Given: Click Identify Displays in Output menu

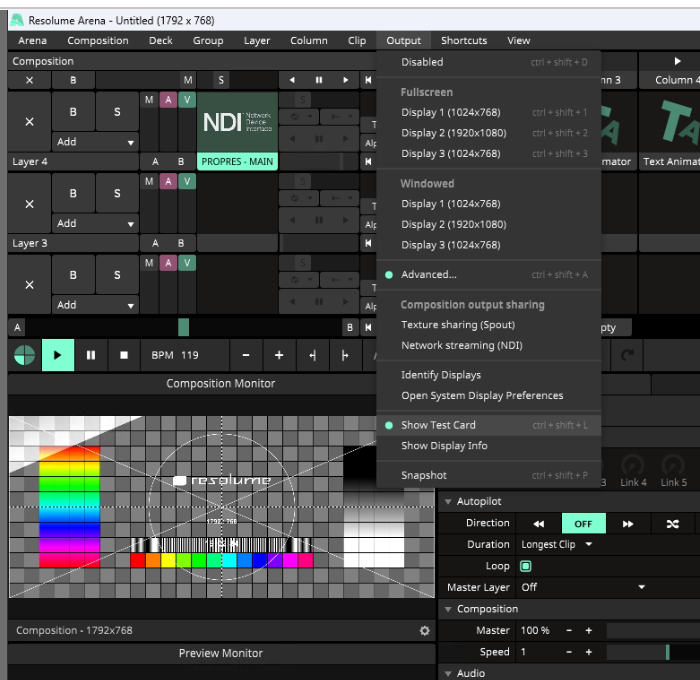Looking at the screenshot, I should pos(440,375).
